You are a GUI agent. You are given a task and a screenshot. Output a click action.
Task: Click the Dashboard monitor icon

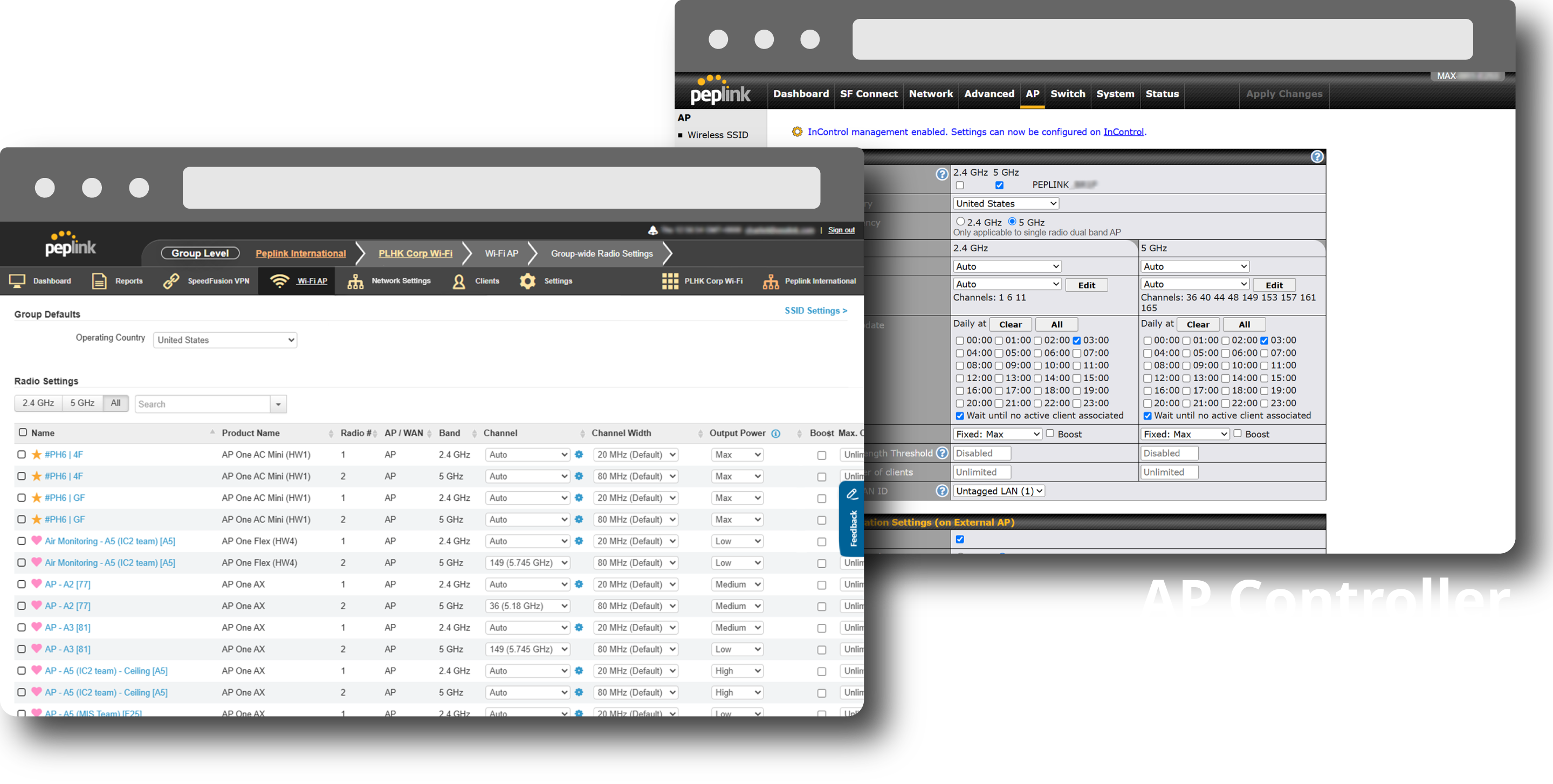click(x=17, y=281)
